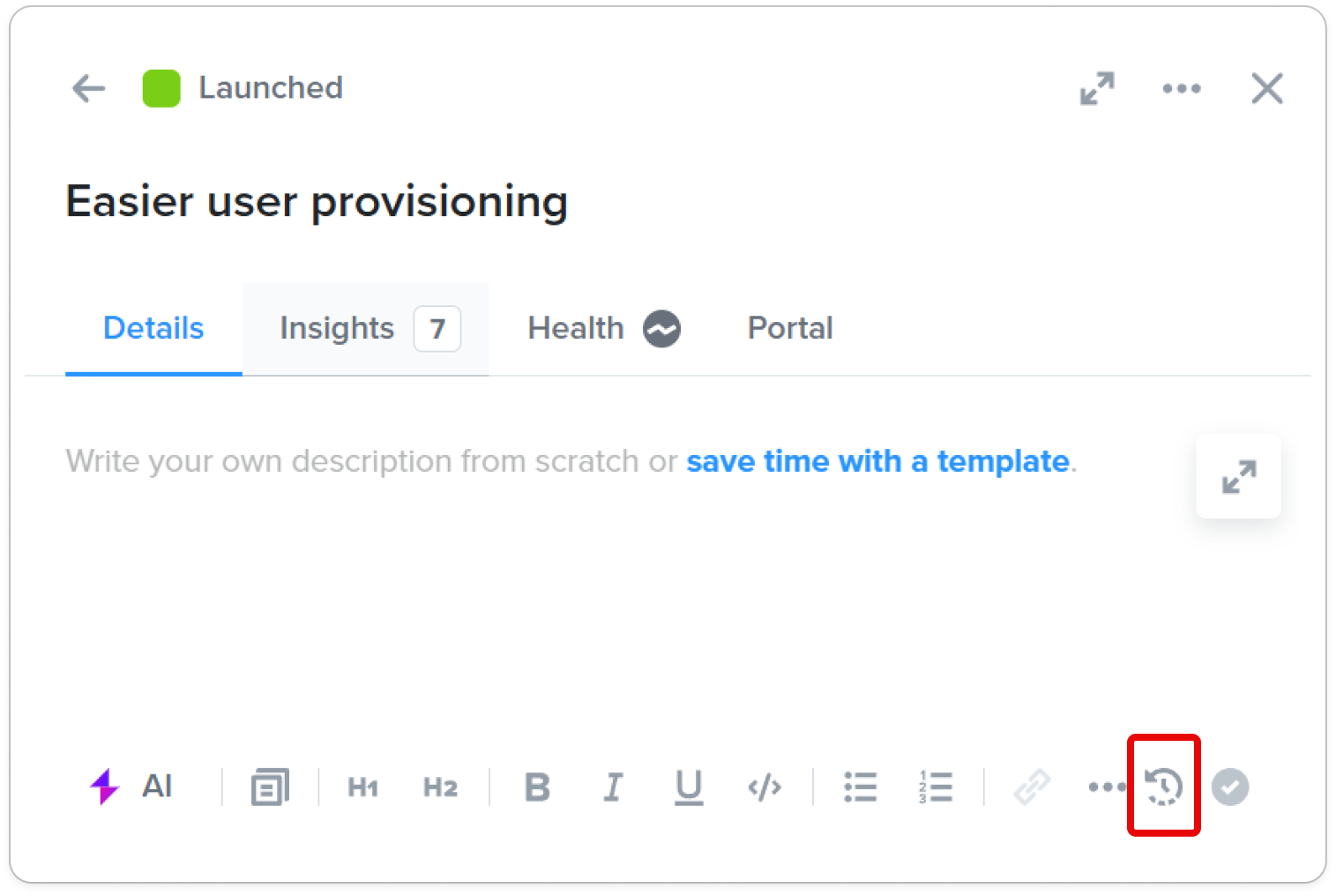Insert a template from the toolbar icon
The image size is (1336, 896).
point(270,787)
